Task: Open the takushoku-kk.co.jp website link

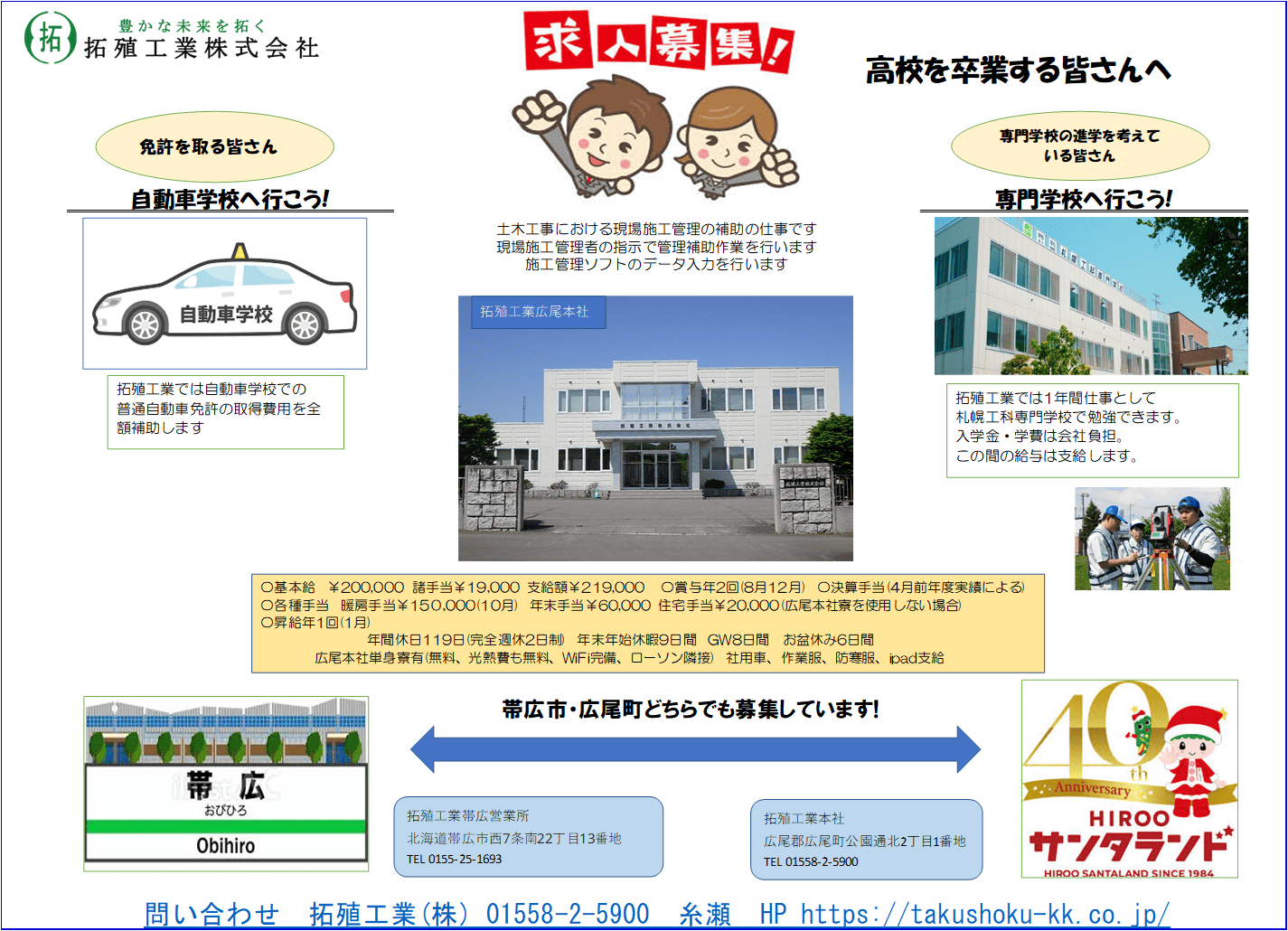Action: 984,914
